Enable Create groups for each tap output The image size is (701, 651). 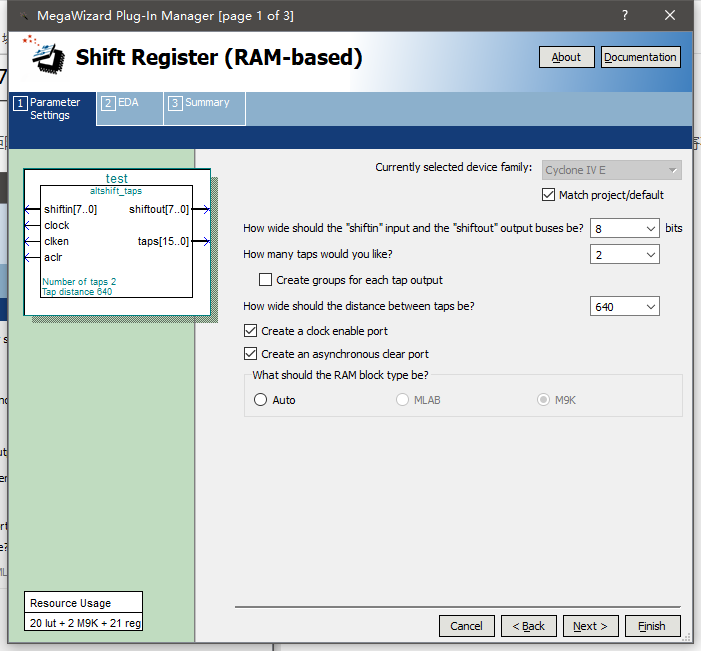coord(265,280)
